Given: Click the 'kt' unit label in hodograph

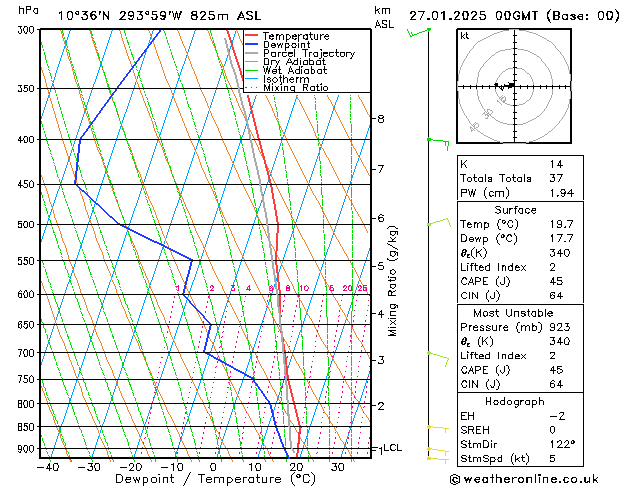Looking at the screenshot, I should point(465,36).
